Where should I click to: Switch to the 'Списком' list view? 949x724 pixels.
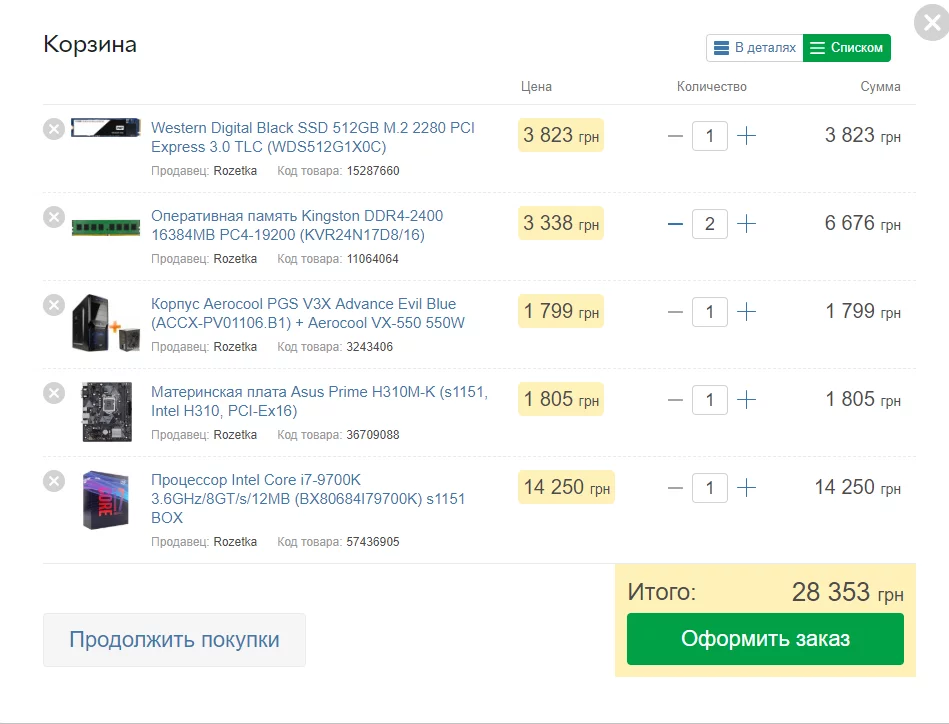click(x=847, y=48)
